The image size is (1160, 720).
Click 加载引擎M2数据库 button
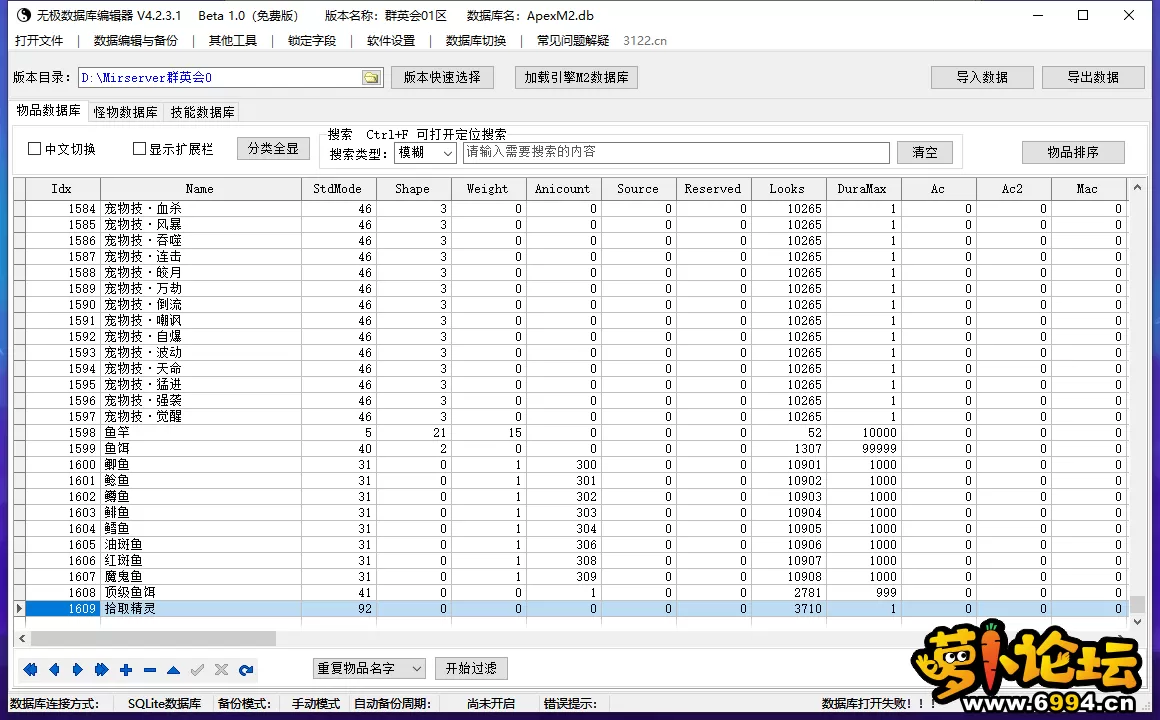click(576, 77)
